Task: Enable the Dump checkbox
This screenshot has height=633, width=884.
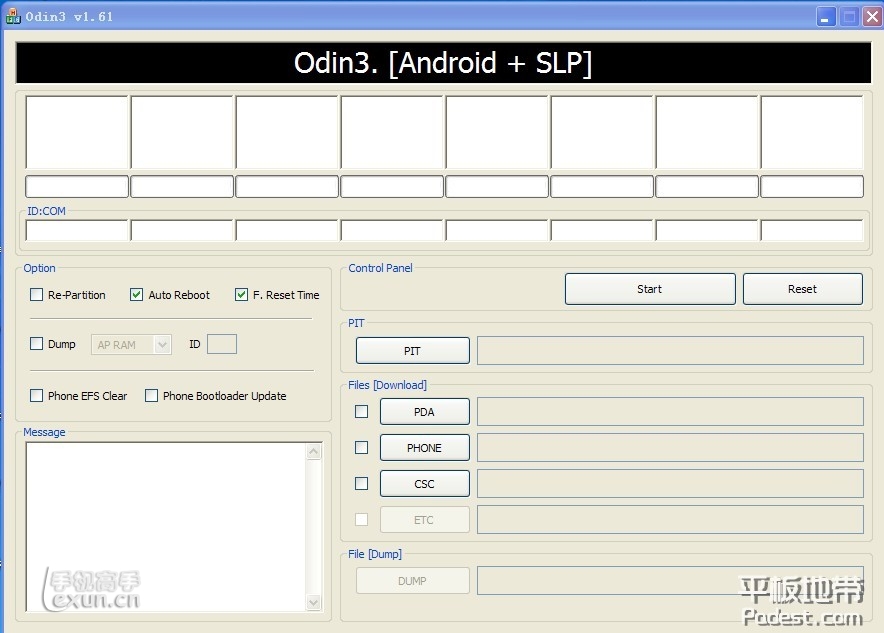Action: (x=37, y=344)
